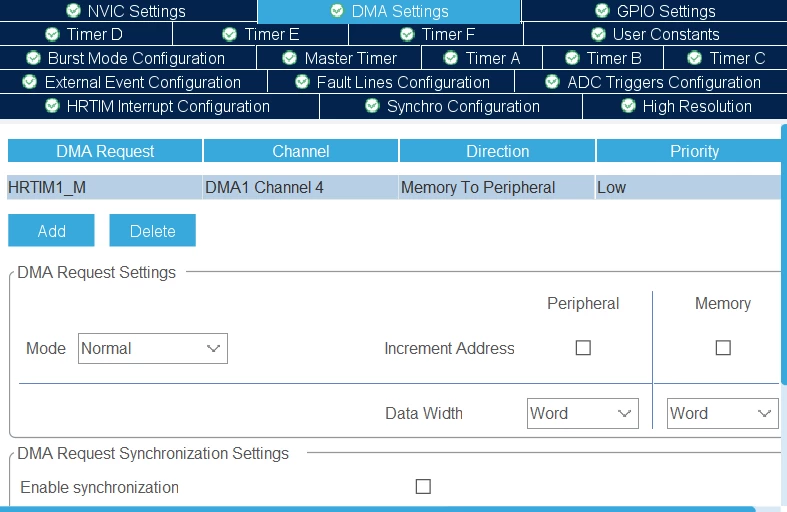Select the HRTIM1_M DMA request row
The width and height of the screenshot is (787, 512).
pyautogui.click(x=394, y=187)
